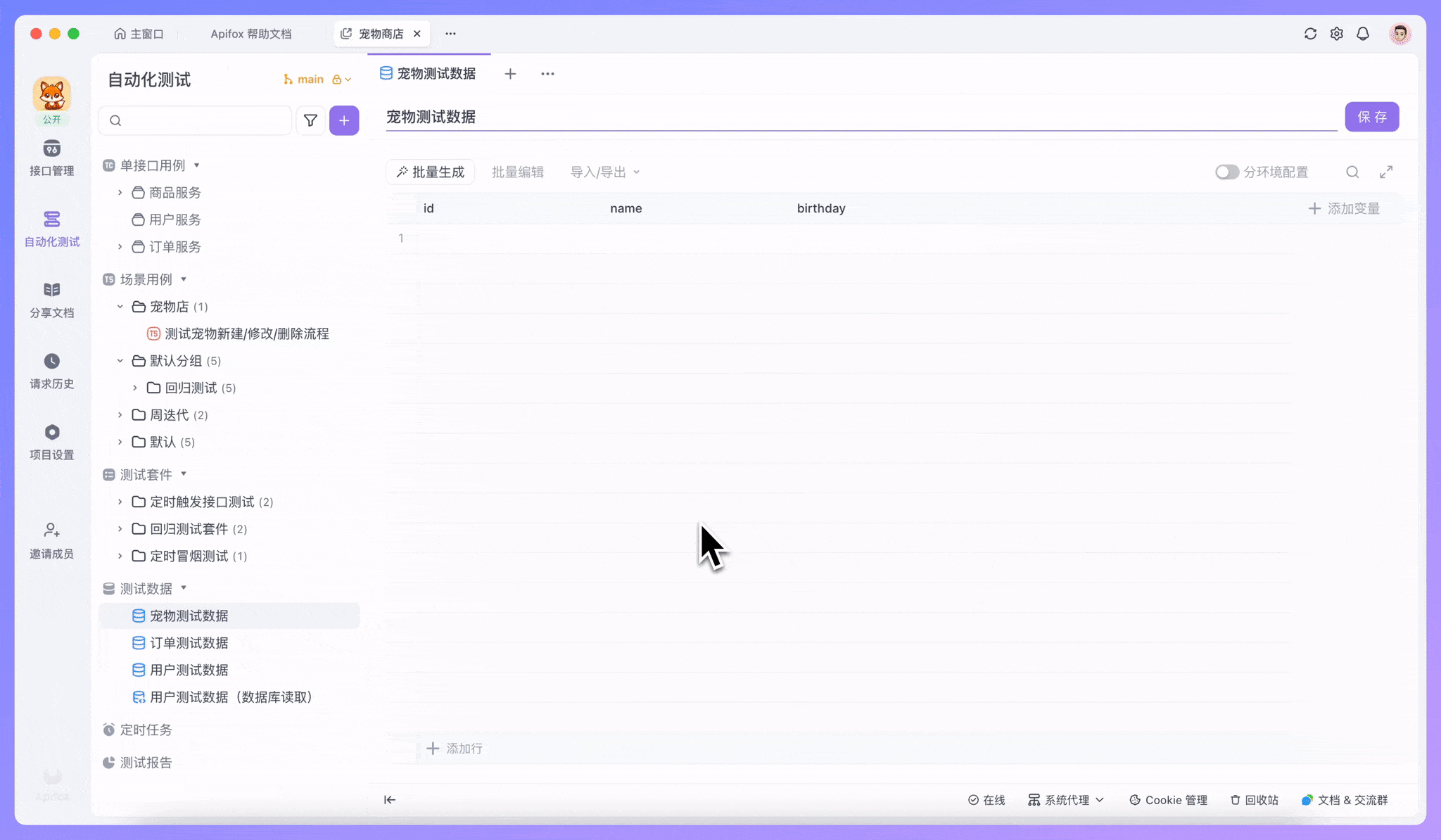The height and width of the screenshot is (840, 1441).
Task: Click the fullscreen expand icon on the right
Action: pyautogui.click(x=1387, y=172)
